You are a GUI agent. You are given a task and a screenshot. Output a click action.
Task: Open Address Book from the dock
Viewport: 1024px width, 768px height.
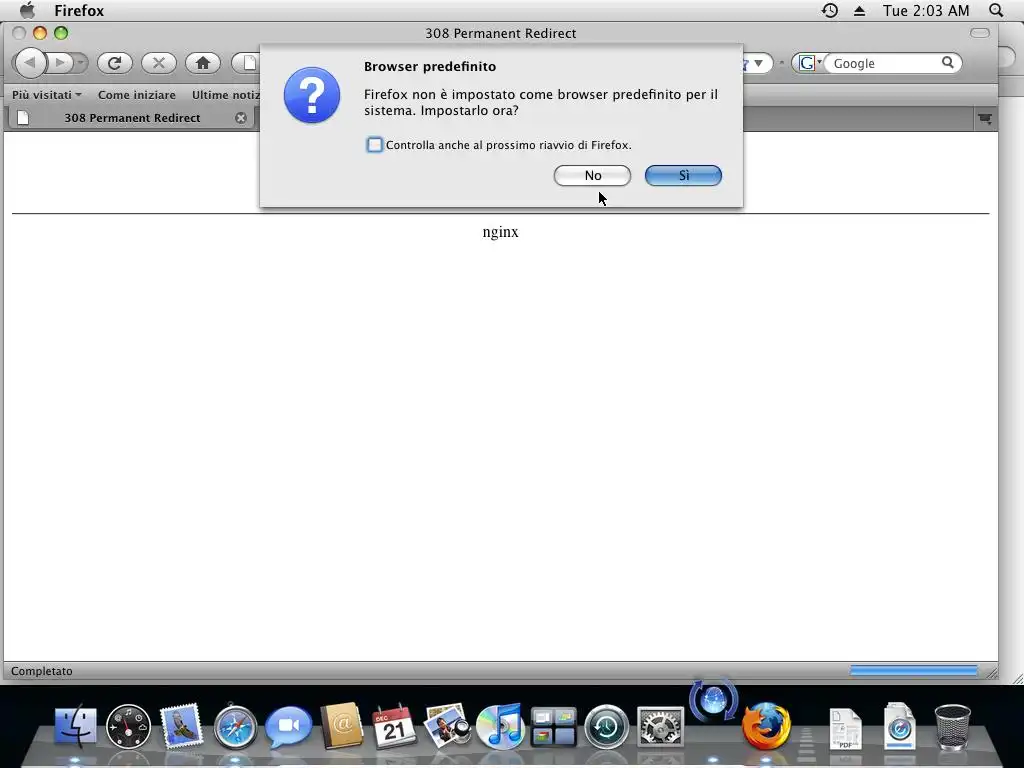[342, 726]
